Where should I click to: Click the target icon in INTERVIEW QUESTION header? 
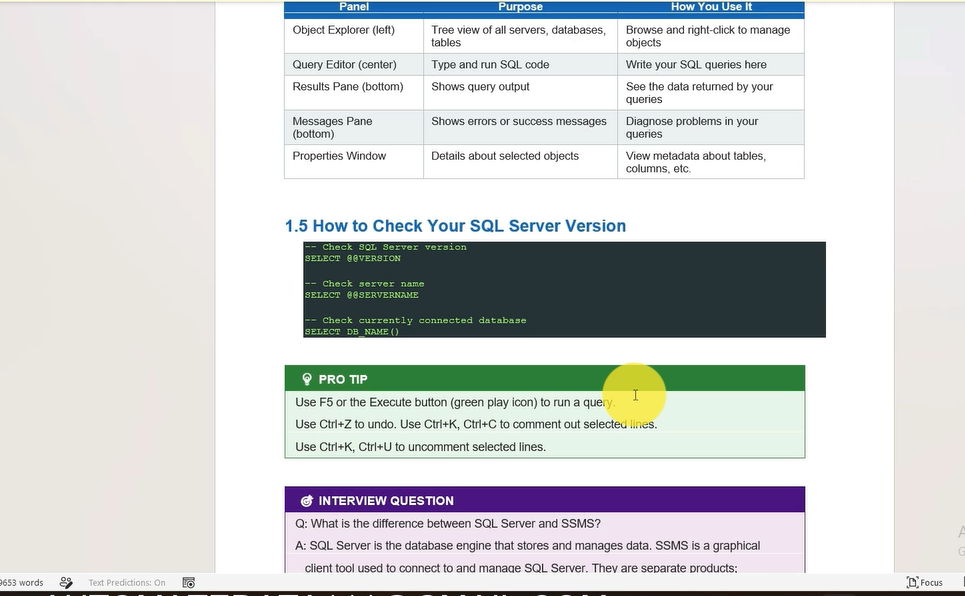click(x=306, y=501)
